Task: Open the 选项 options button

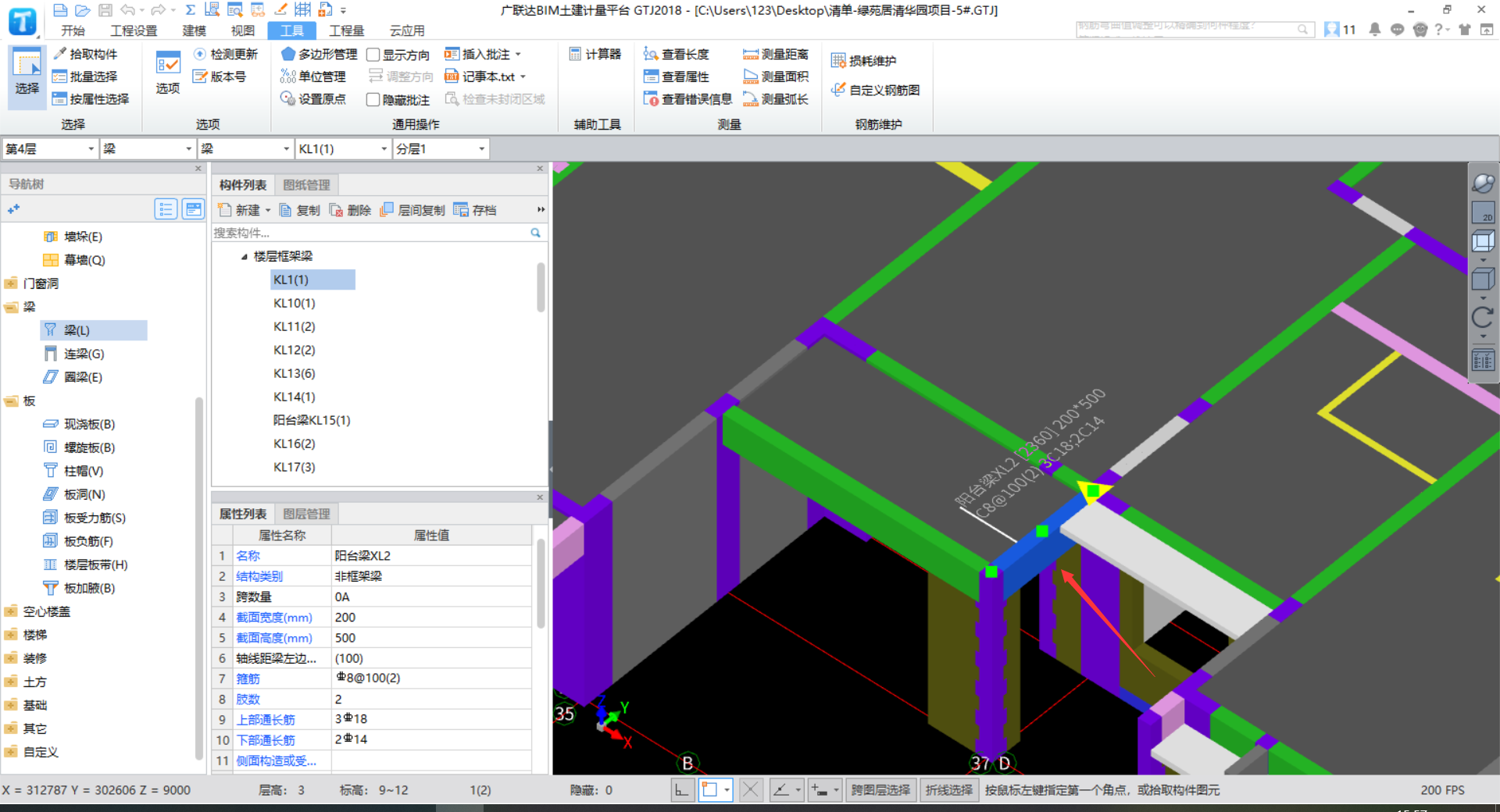Action: 168,72
